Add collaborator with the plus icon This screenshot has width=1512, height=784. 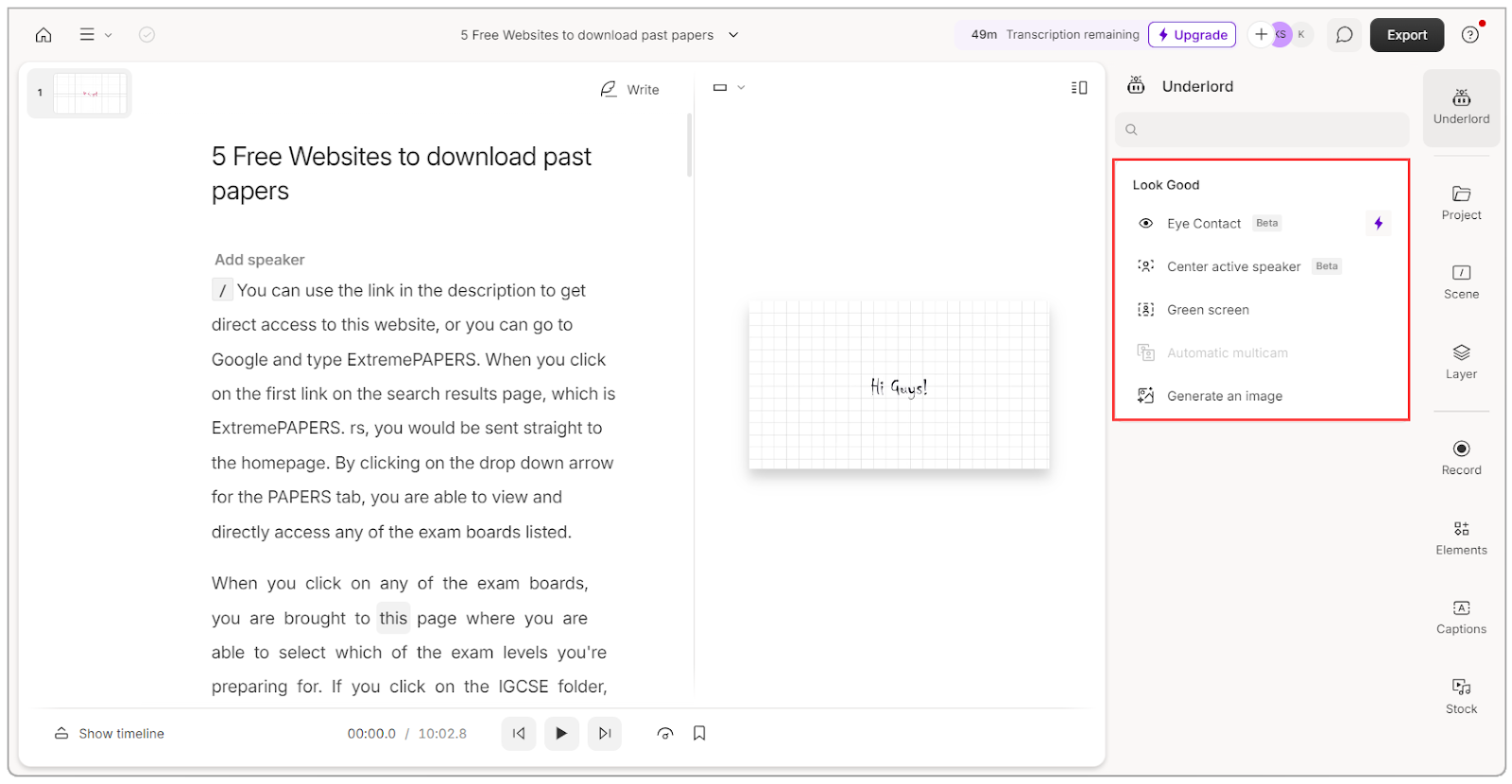(x=1261, y=35)
